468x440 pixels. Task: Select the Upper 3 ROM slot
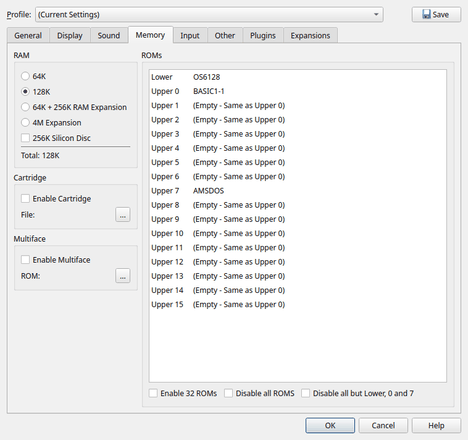click(297, 134)
